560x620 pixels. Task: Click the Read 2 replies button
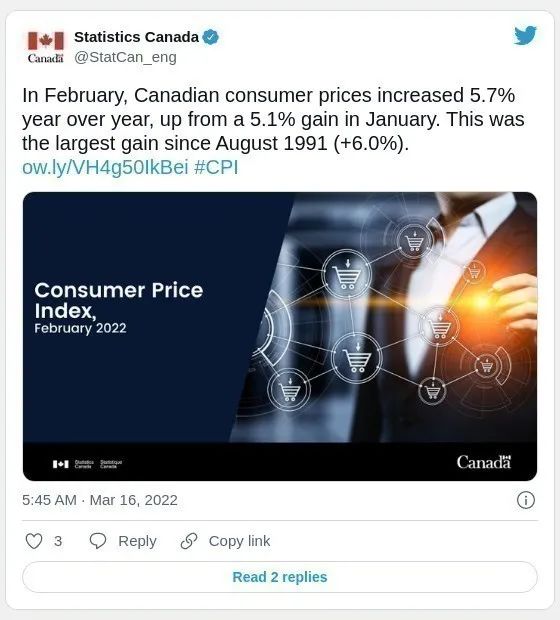[280, 577]
